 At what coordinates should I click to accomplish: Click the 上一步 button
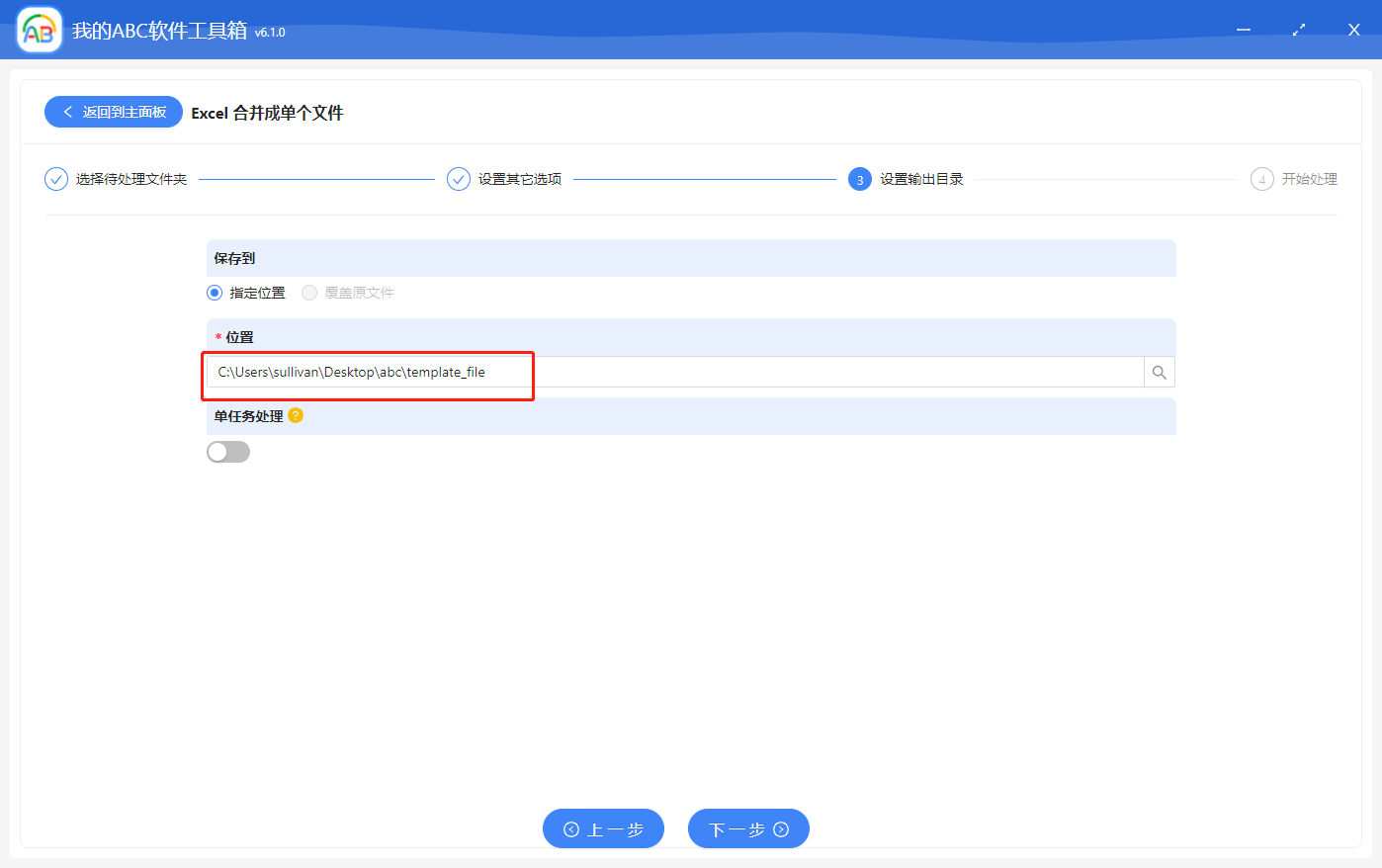click(603, 828)
